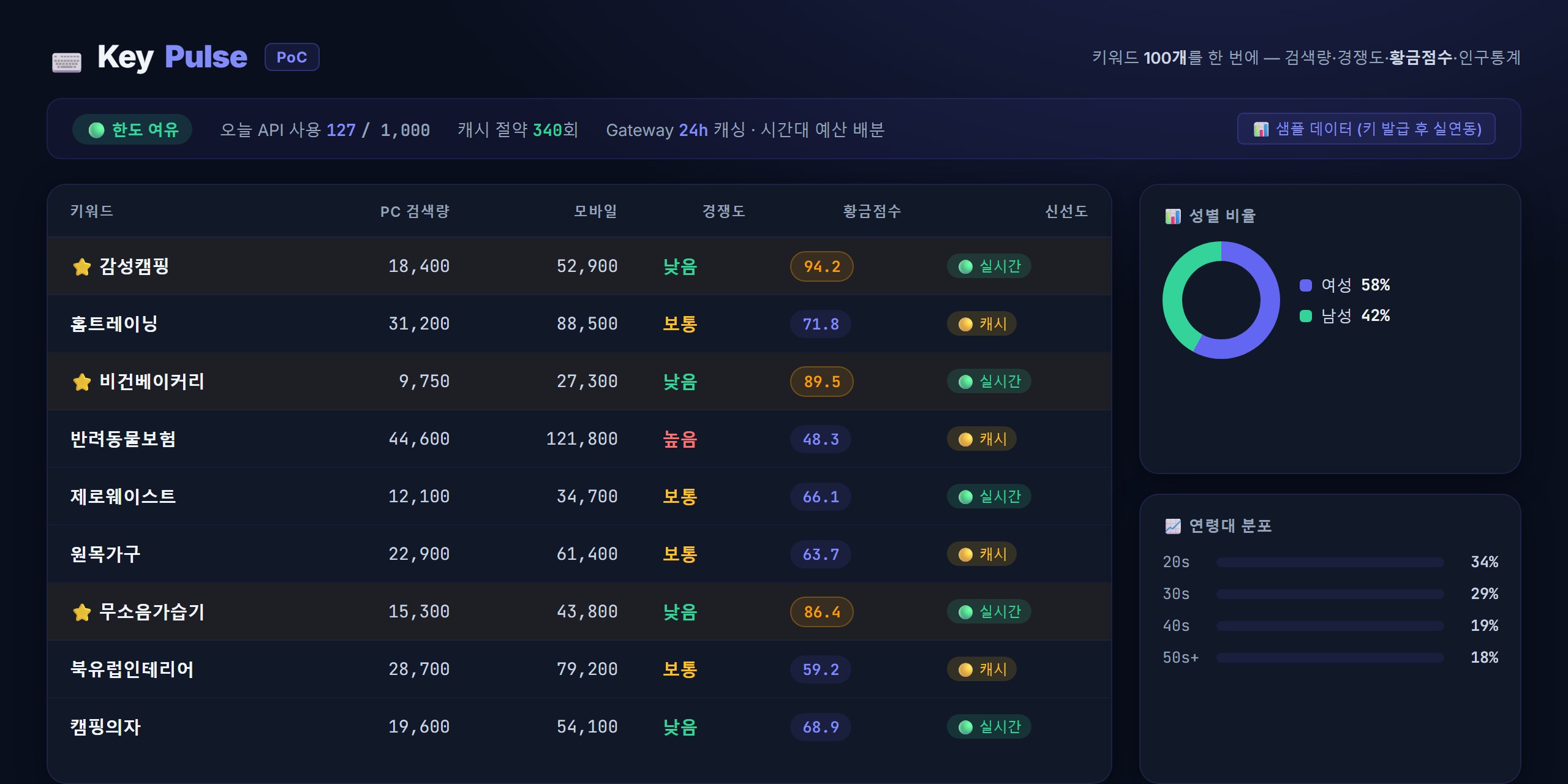Click the 71.8 score badge for 홈트레이닝
This screenshot has height=784, width=1568.
tap(821, 324)
